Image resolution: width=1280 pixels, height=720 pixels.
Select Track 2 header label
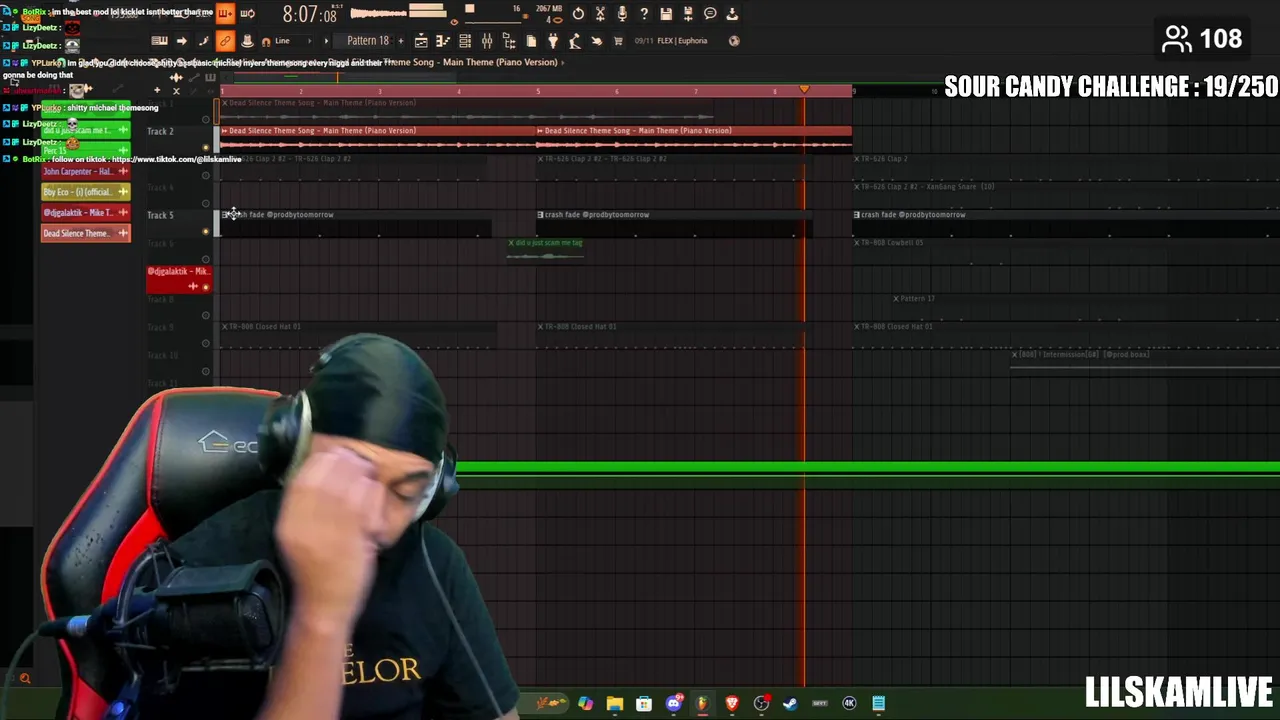[160, 131]
